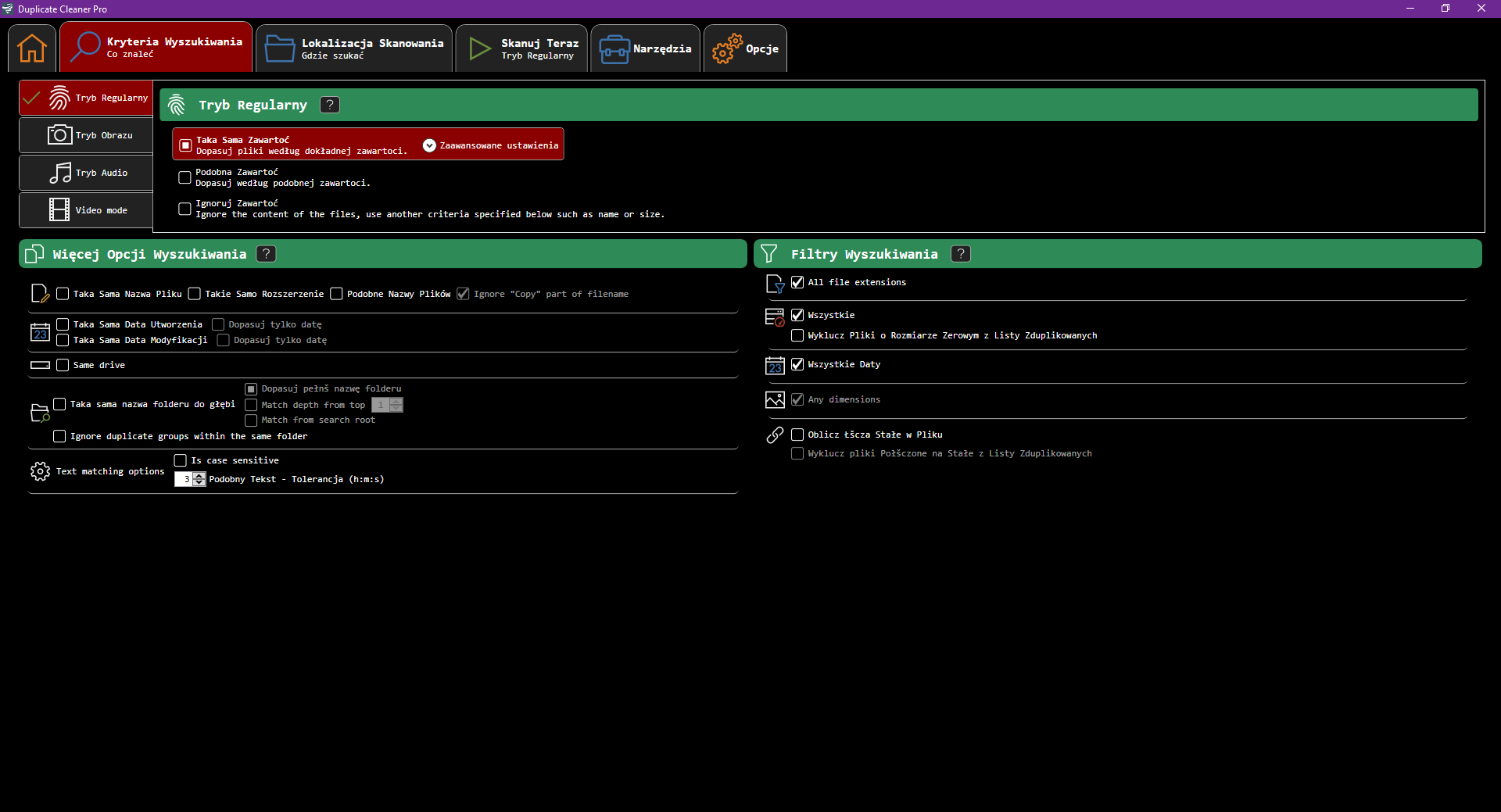Select Tryb Regularny mode
1501x812 pixels.
click(86, 98)
